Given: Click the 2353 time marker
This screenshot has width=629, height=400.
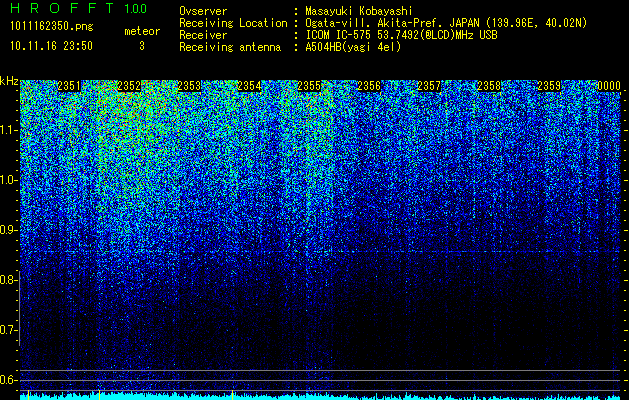Looking at the screenshot, I should click(189, 86).
